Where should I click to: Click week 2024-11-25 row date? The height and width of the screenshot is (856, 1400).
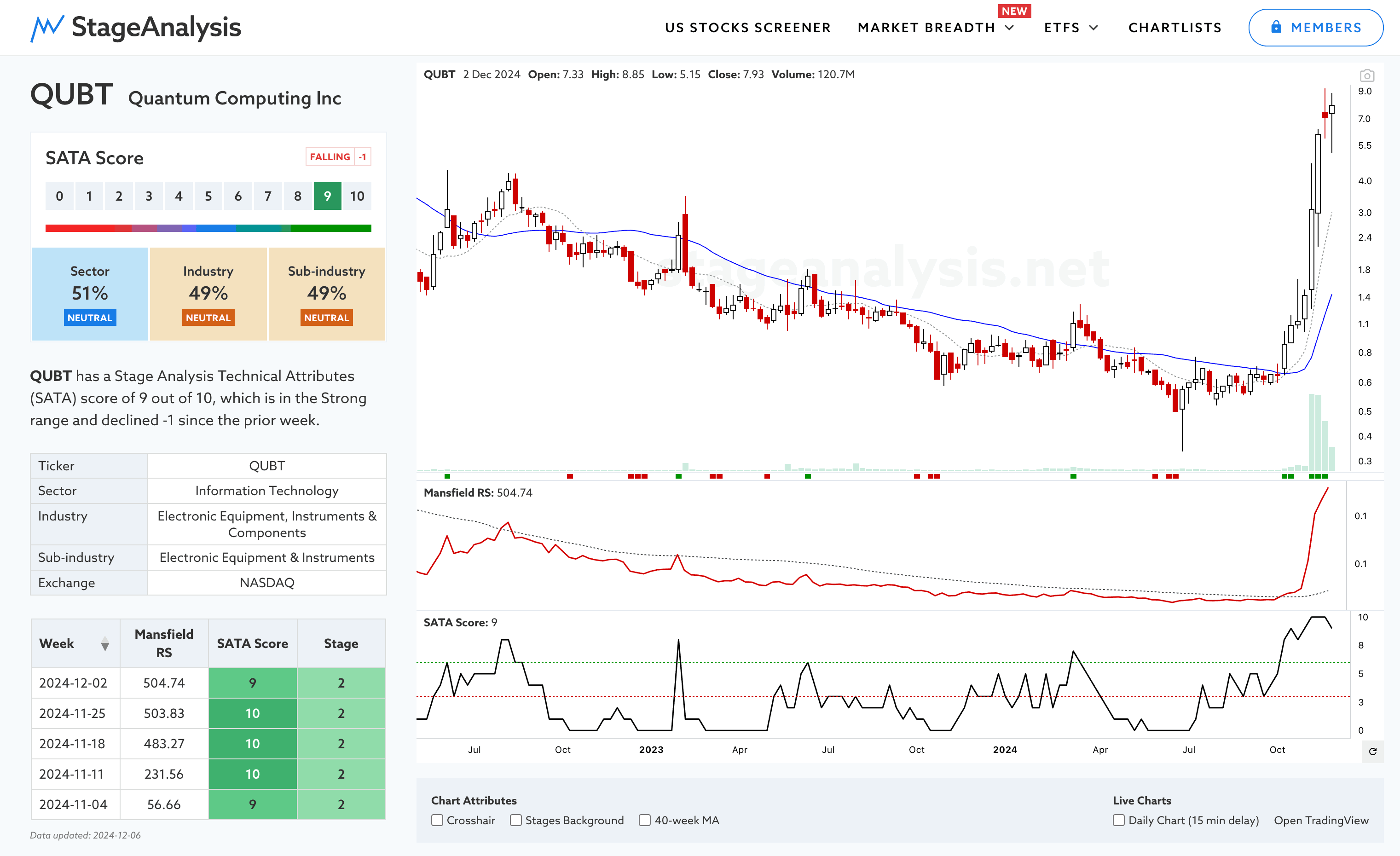[x=72, y=713]
